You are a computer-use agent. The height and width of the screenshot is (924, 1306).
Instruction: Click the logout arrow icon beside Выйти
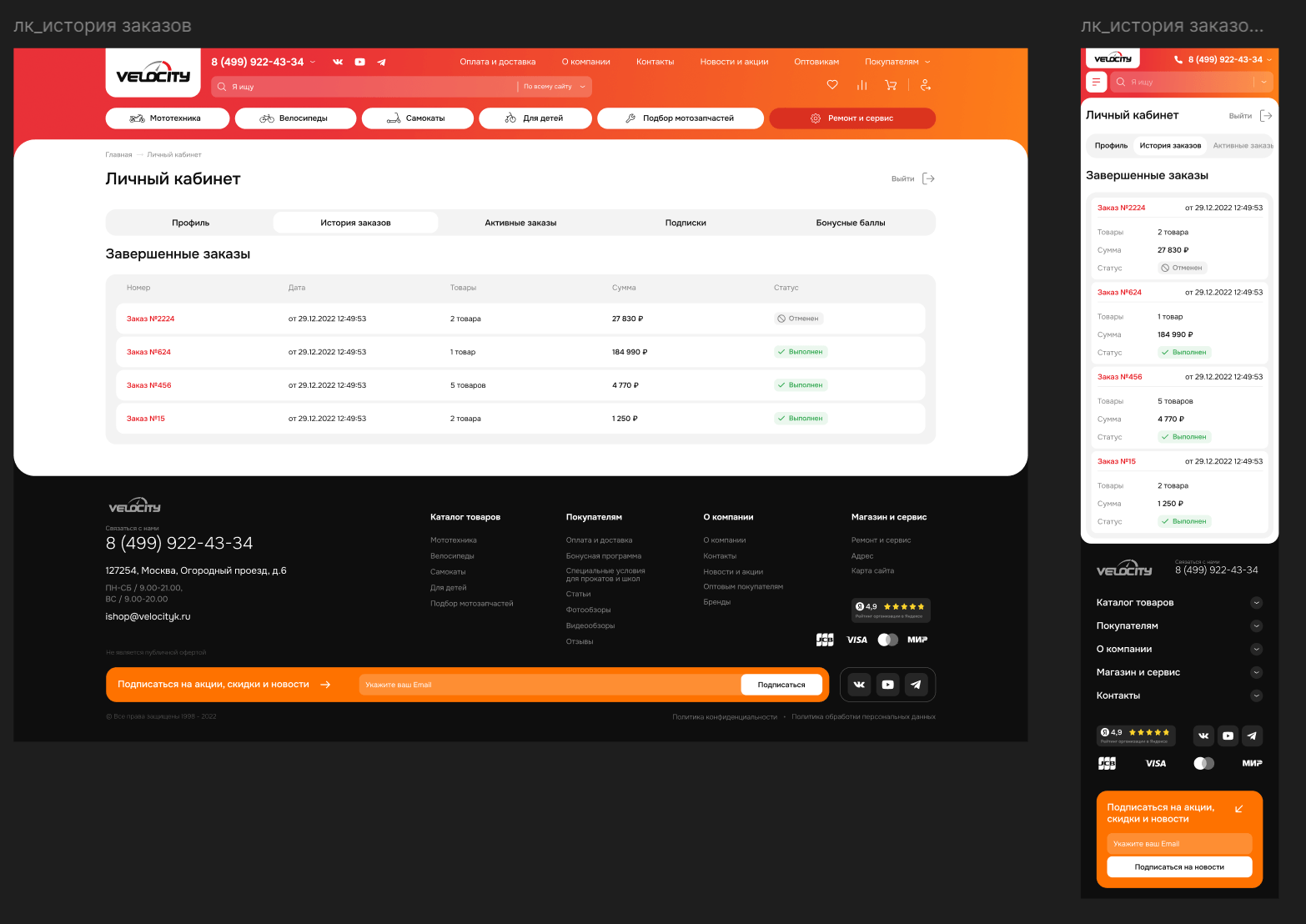coord(928,178)
